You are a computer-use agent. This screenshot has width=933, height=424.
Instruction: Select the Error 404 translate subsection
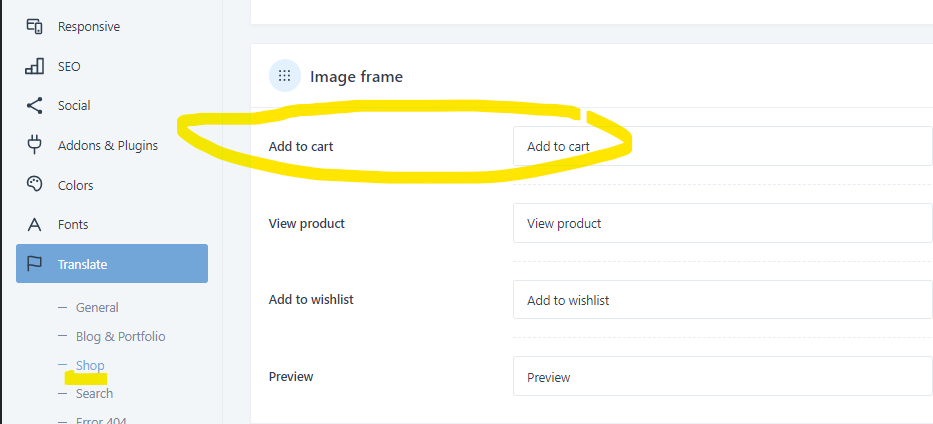101,420
